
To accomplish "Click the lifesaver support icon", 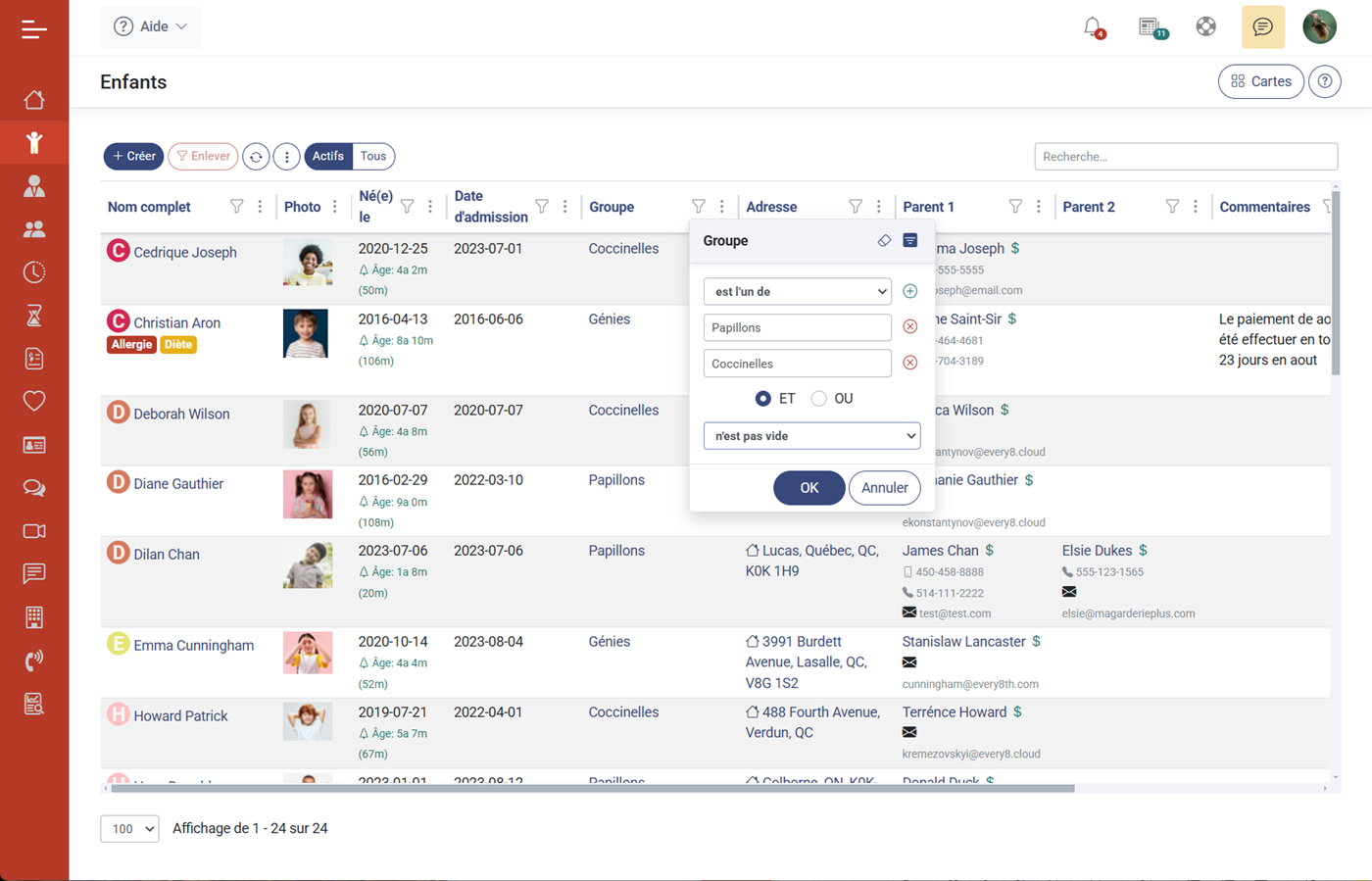I will tap(1205, 26).
